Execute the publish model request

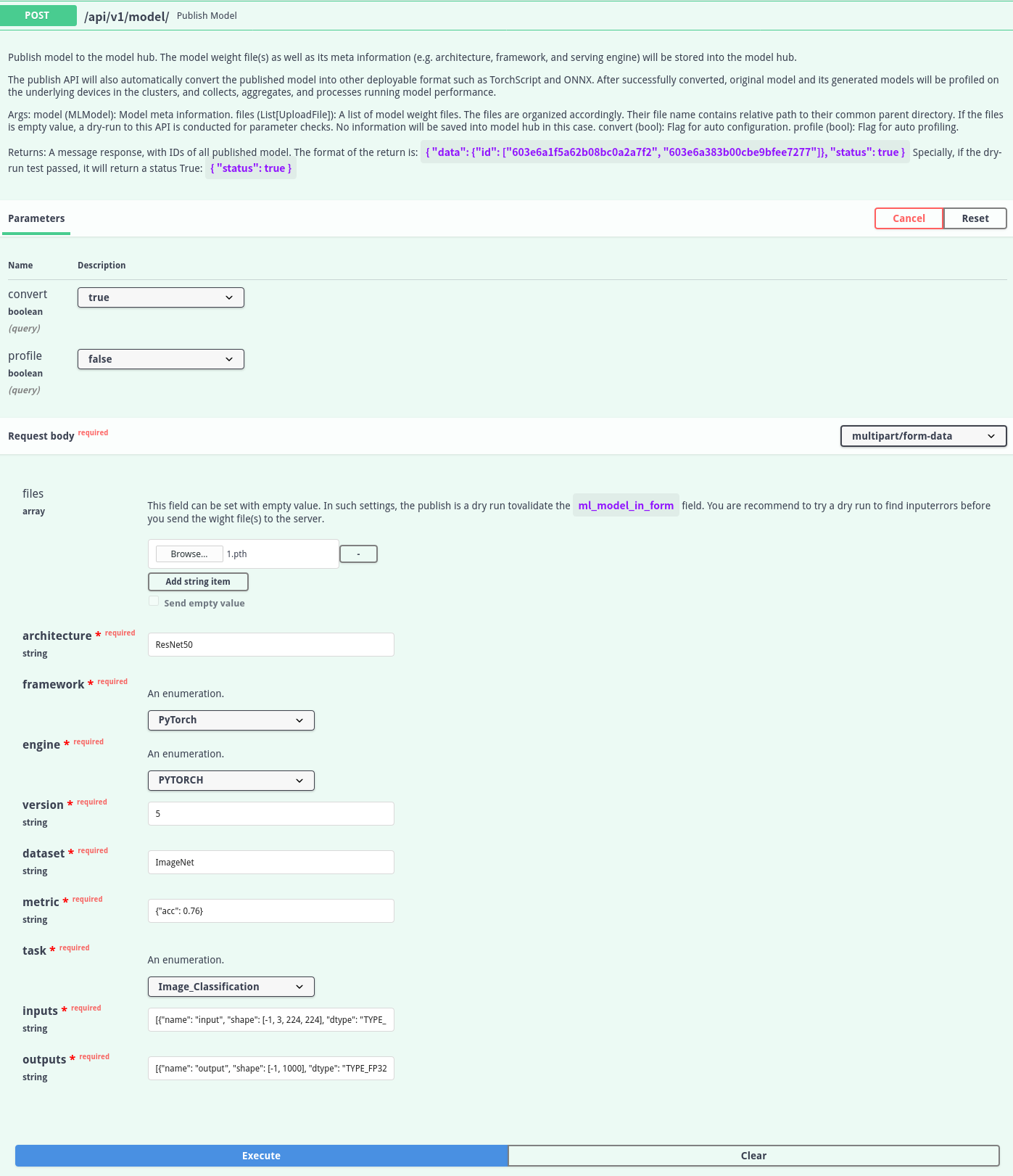(262, 1156)
